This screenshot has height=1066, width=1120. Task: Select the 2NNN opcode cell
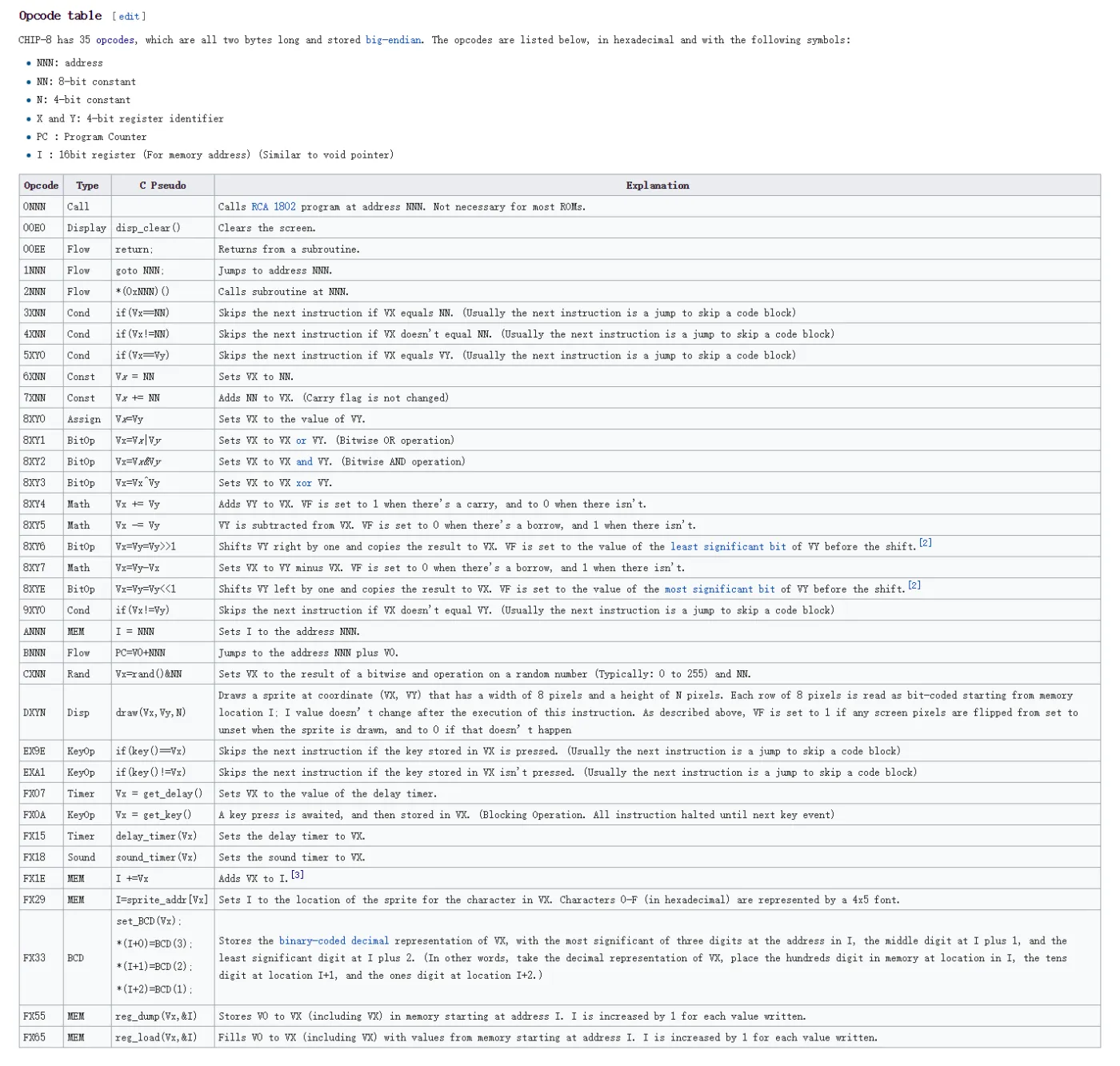(x=42, y=292)
